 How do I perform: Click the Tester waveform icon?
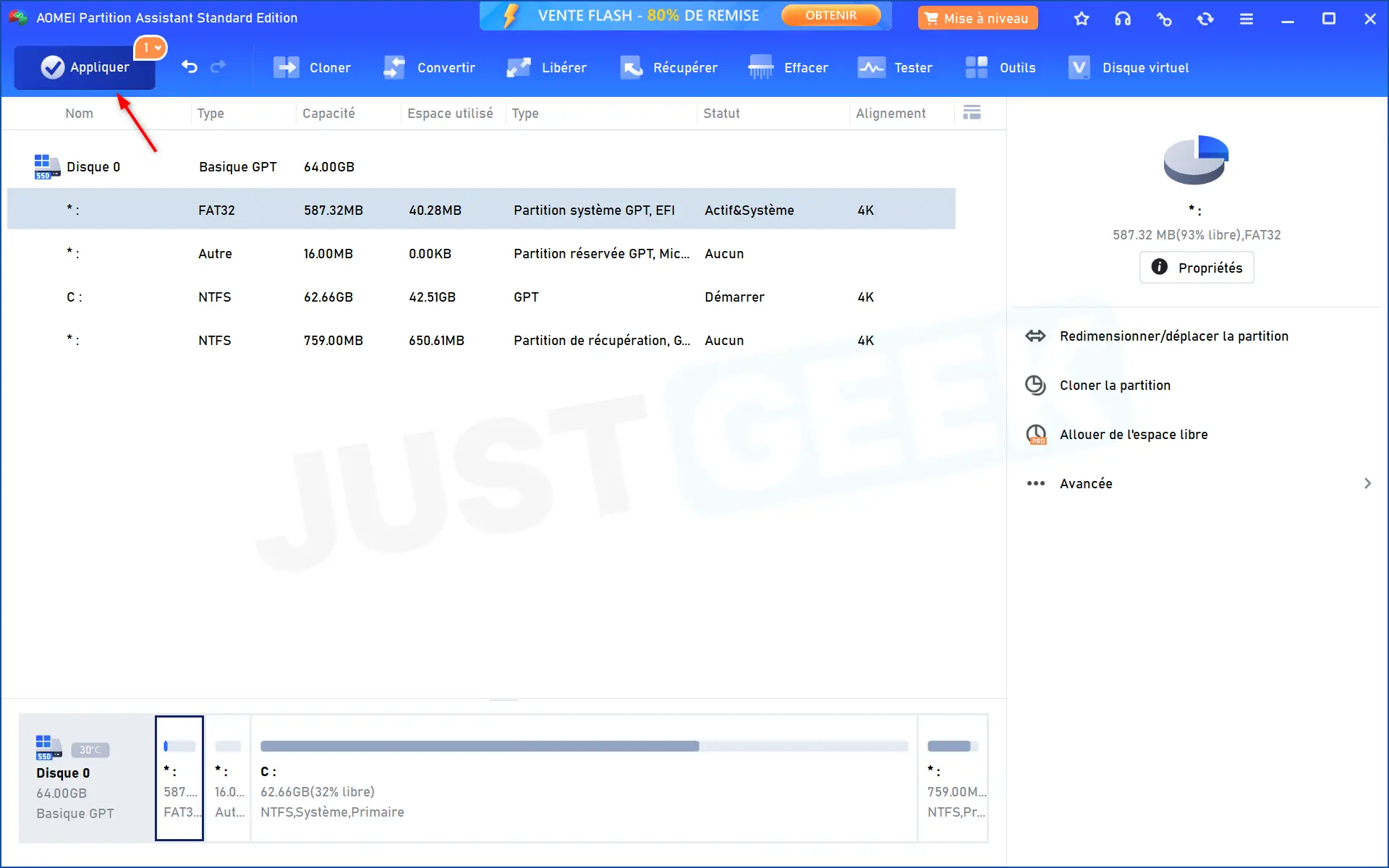tap(871, 68)
